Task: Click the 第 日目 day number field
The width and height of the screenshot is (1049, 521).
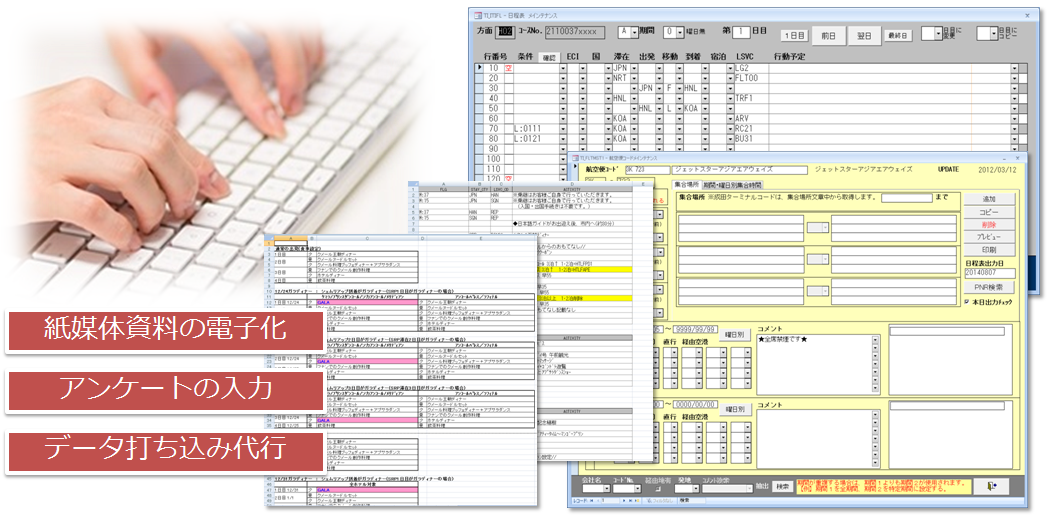Action: pos(741,31)
